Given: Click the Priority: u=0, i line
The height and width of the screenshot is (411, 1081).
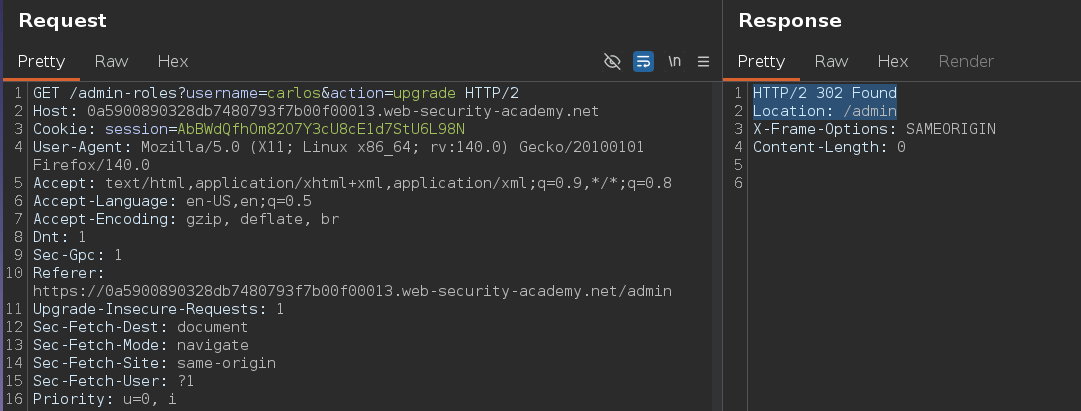Looking at the screenshot, I should [105, 399].
